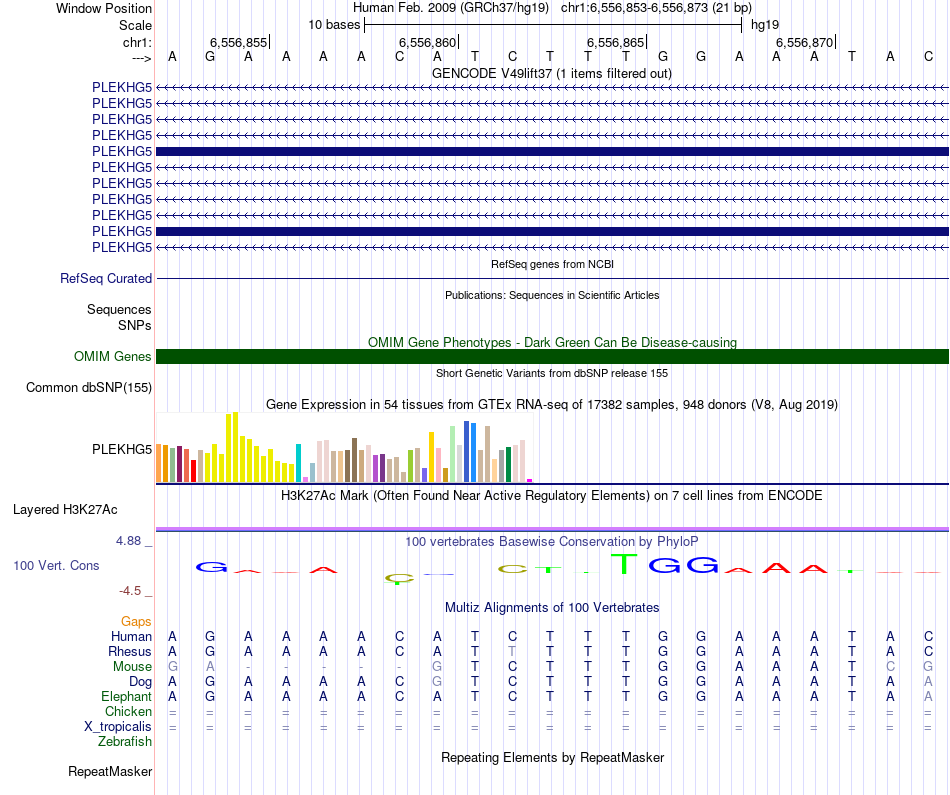Screen dimensions: 950x795
Task: Select the Scale track label
Action: click(135, 25)
